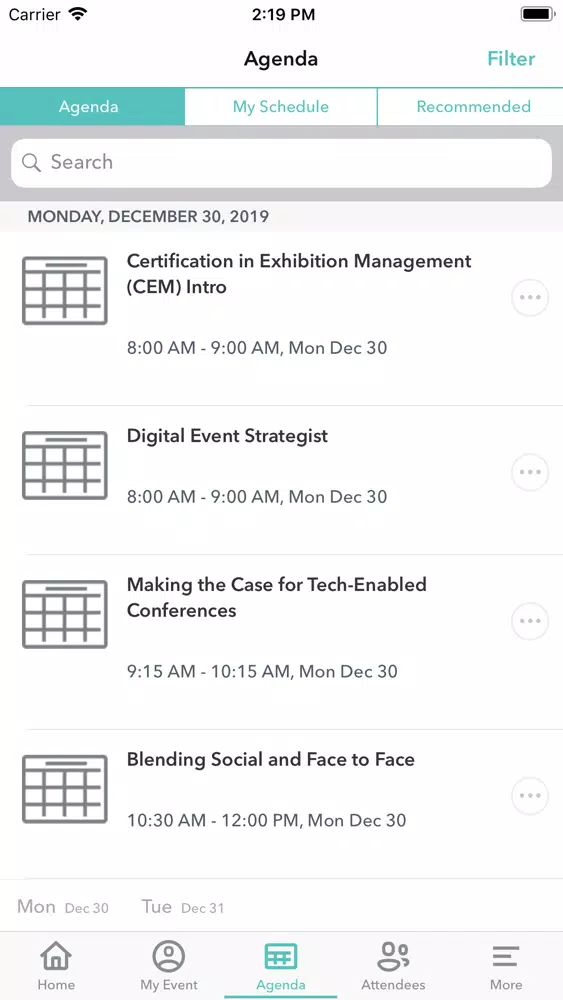Tap the Agenda icon in bottom bar
The height and width of the screenshot is (1000, 563).
pos(281,956)
